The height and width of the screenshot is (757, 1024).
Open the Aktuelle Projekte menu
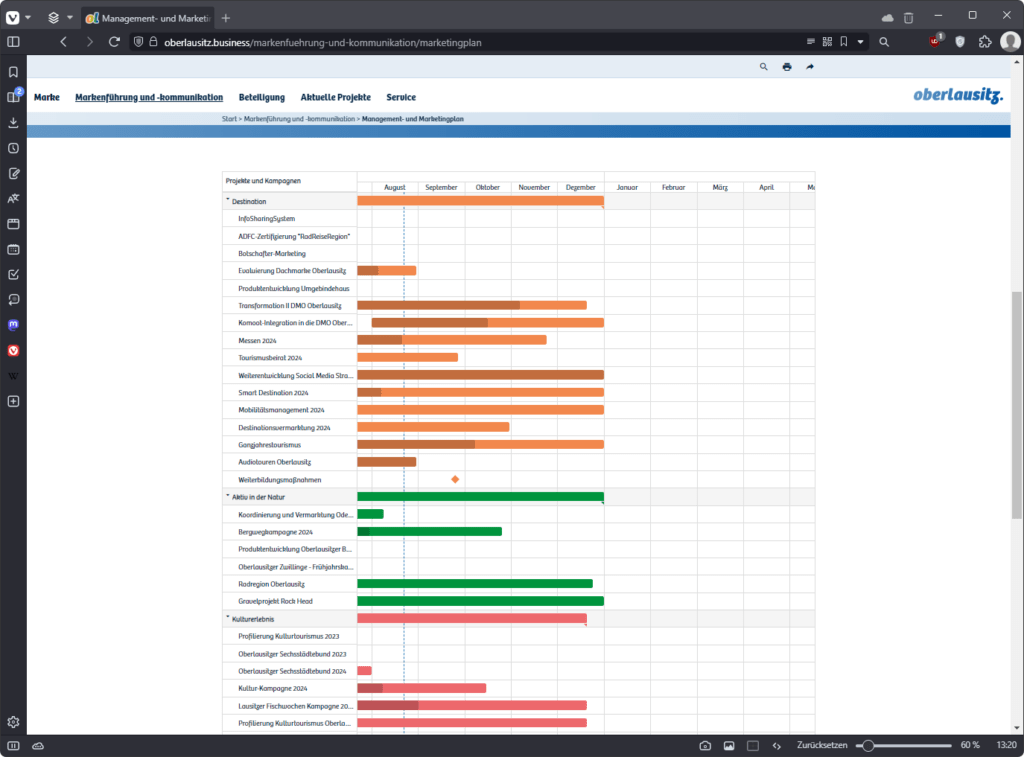pos(336,97)
